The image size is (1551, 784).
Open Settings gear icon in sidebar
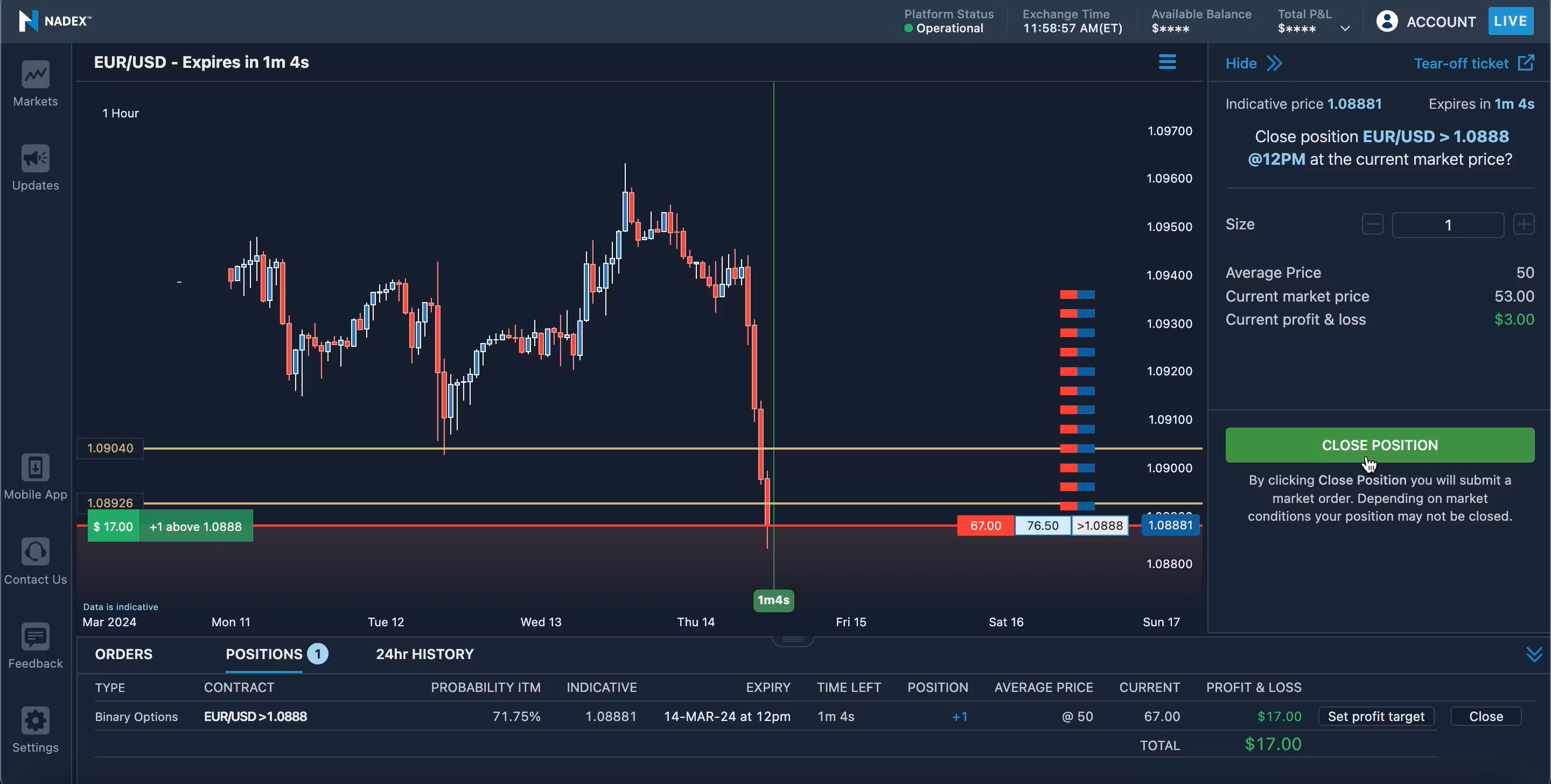point(36,720)
